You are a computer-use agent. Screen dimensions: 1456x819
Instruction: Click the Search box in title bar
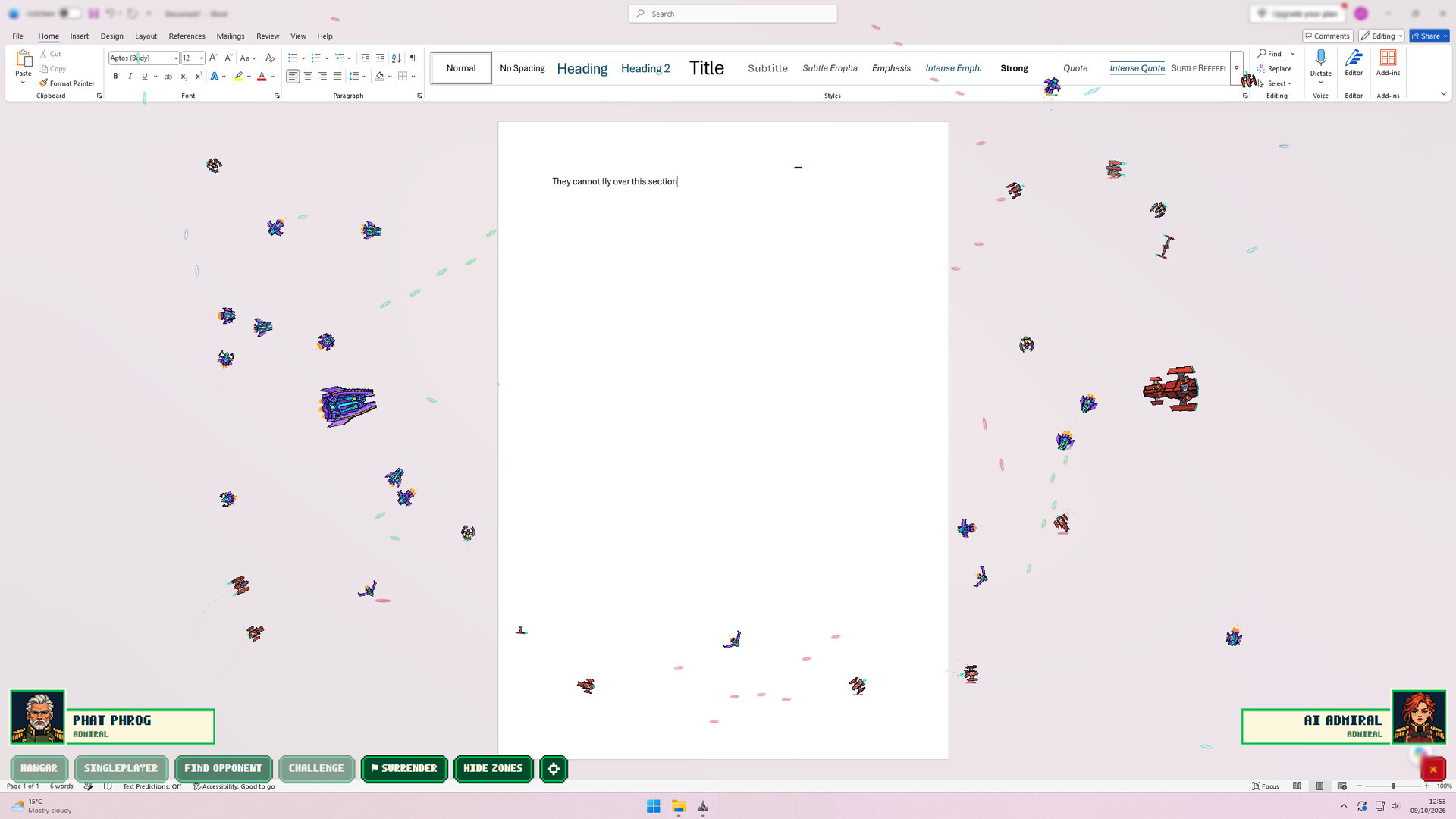click(733, 14)
